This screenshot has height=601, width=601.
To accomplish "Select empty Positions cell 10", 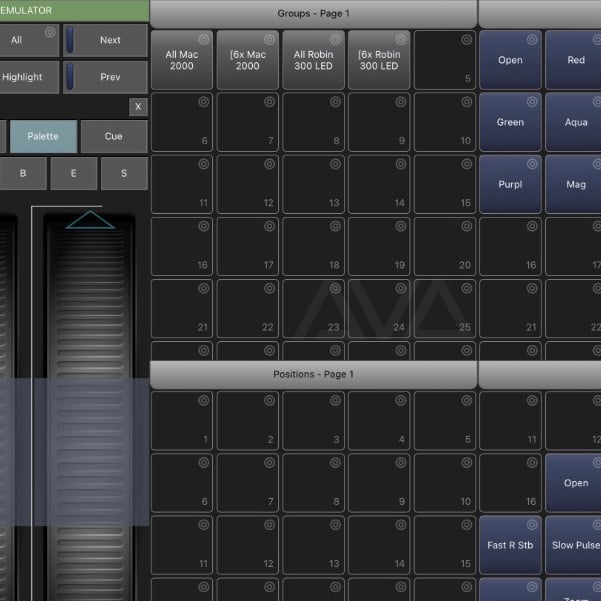I will (x=445, y=483).
